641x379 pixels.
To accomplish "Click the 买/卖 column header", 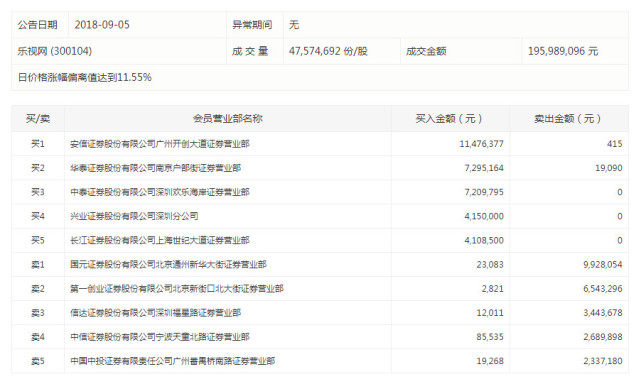I will coord(38,119).
